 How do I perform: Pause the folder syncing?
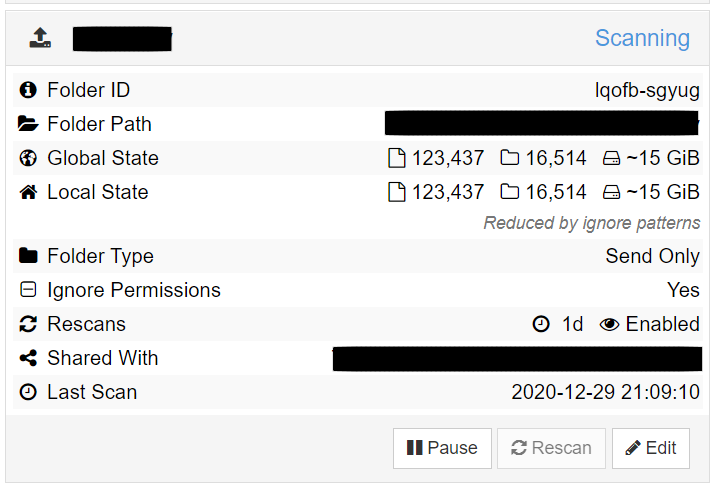pos(442,448)
